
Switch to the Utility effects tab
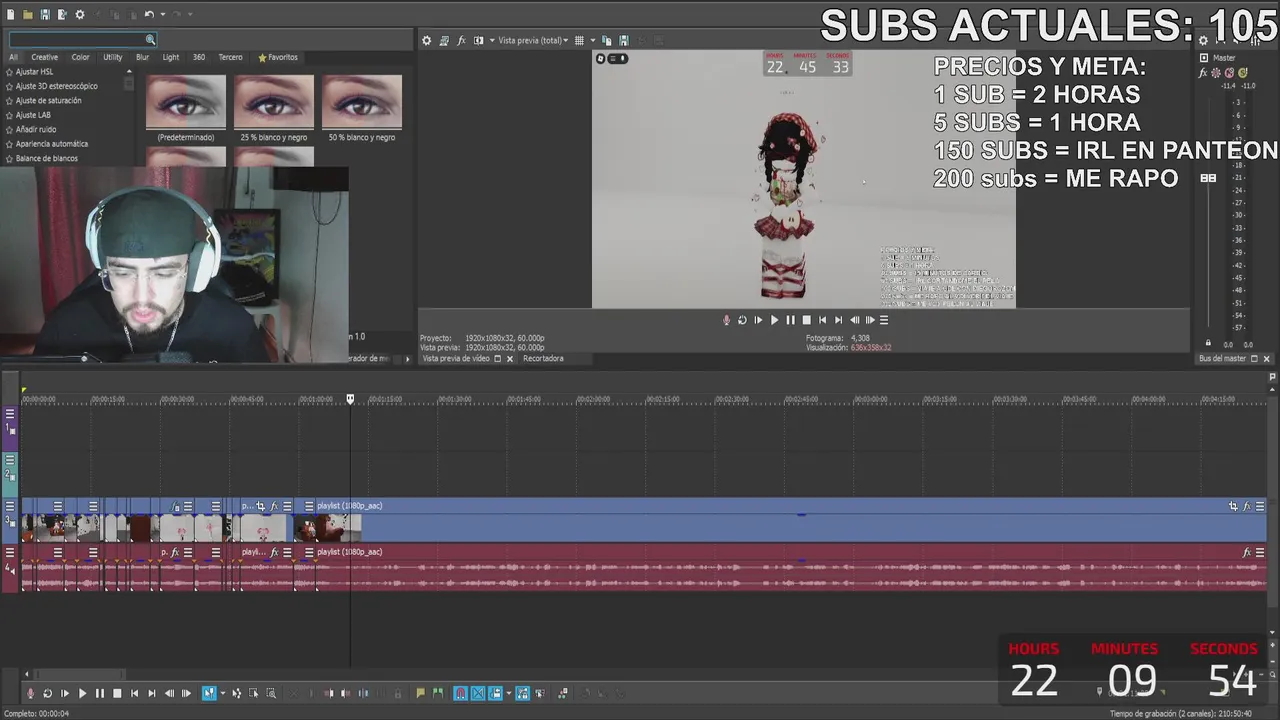pyautogui.click(x=113, y=57)
